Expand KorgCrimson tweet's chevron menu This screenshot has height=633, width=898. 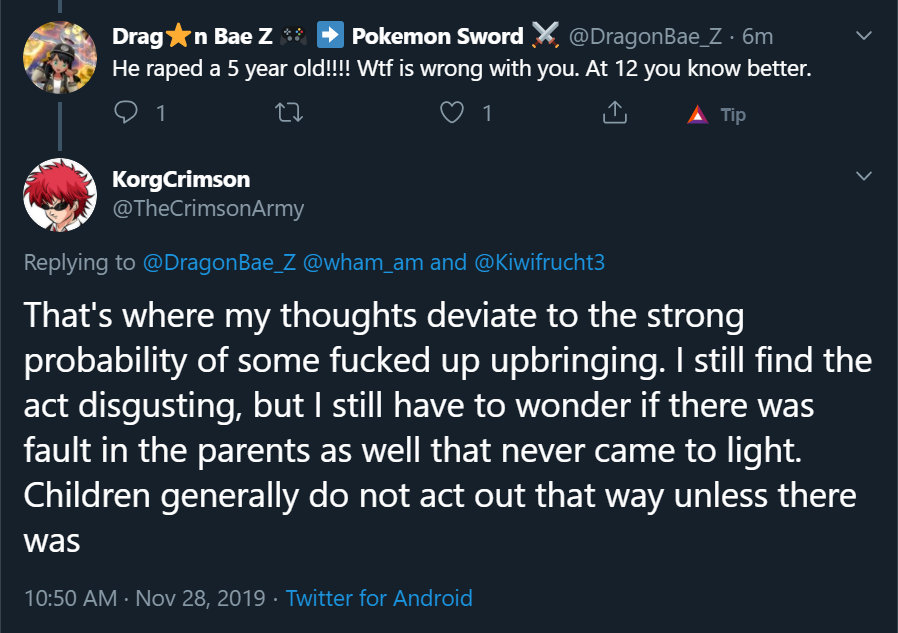tap(864, 175)
